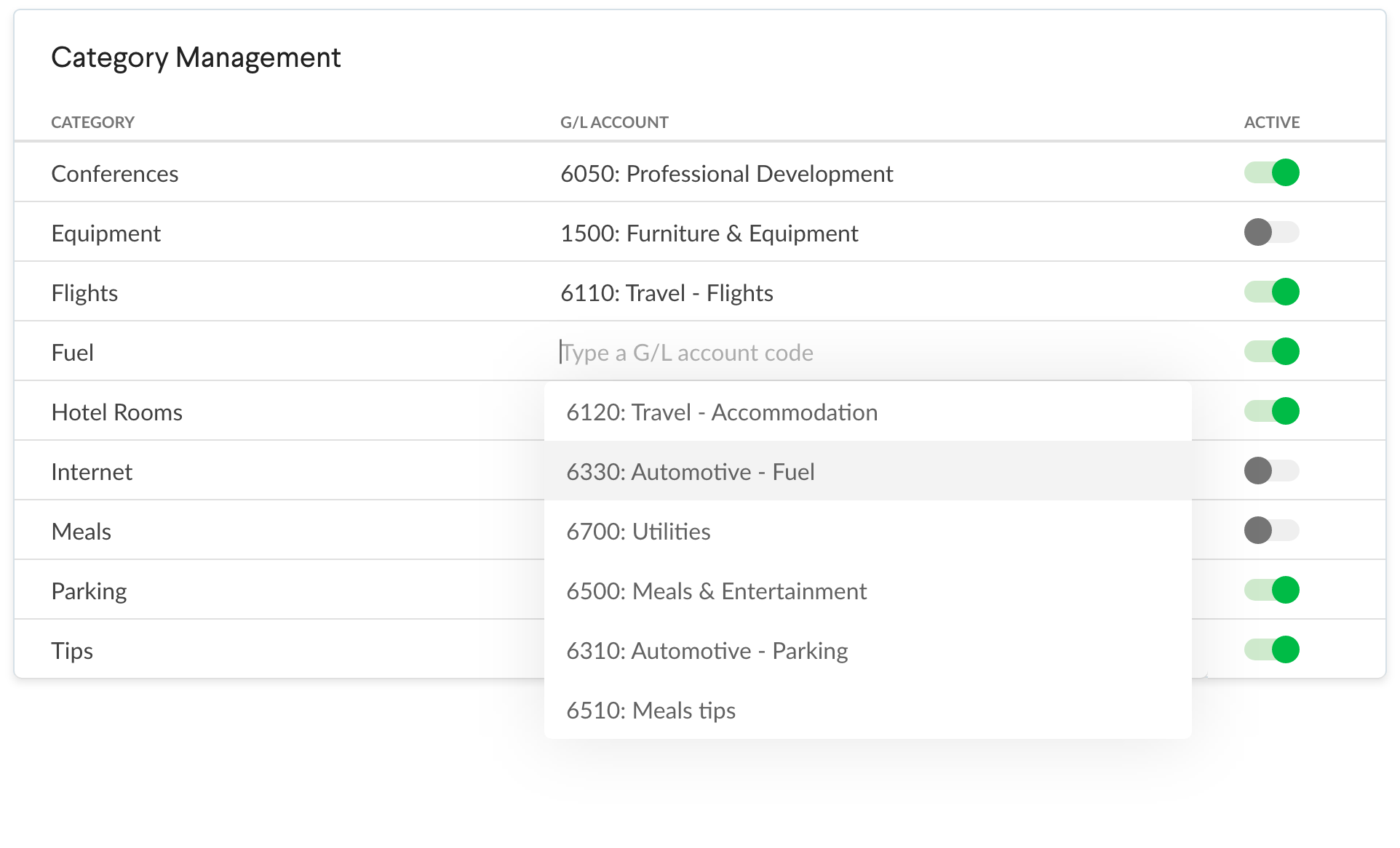Viewport: 1400px width, 848px height.
Task: Select 6500: Meals & Entertainment option
Action: pyautogui.click(x=716, y=591)
